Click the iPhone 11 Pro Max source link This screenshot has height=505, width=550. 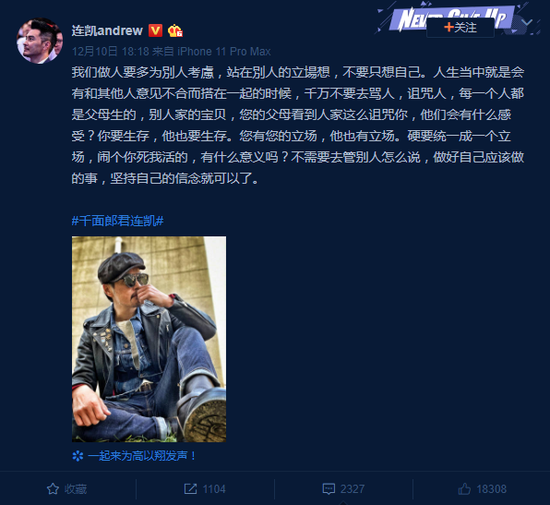[x=224, y=52]
